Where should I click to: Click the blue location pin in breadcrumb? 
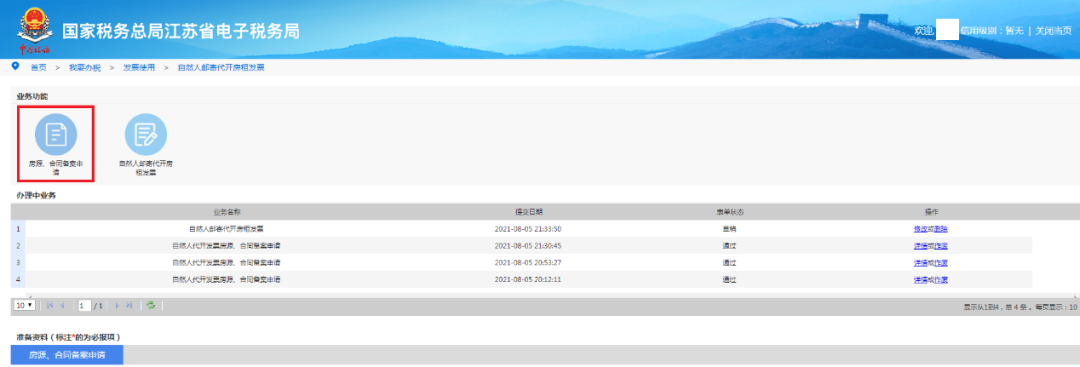tap(16, 66)
